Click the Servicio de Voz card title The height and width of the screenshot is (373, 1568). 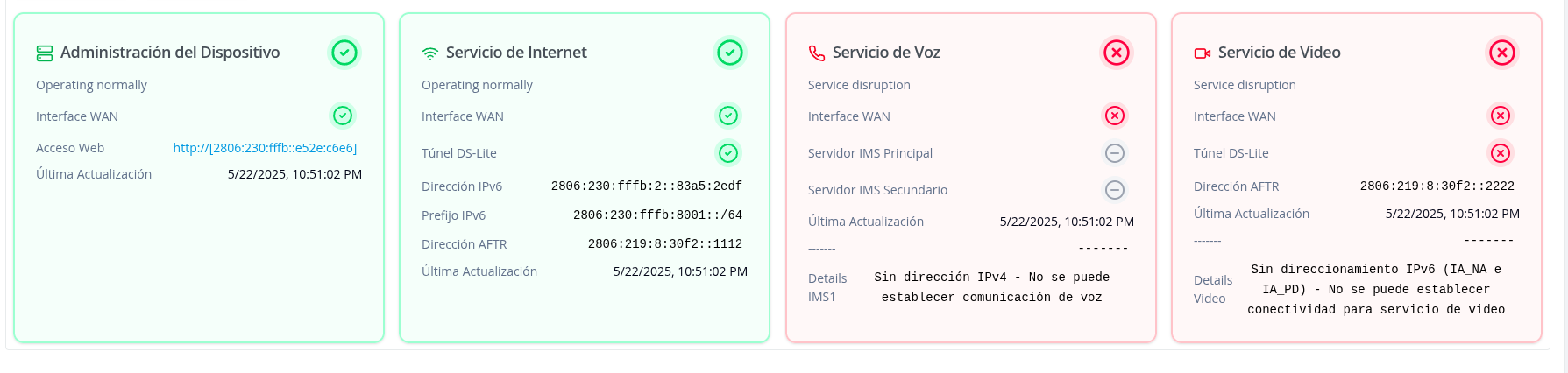(x=886, y=53)
